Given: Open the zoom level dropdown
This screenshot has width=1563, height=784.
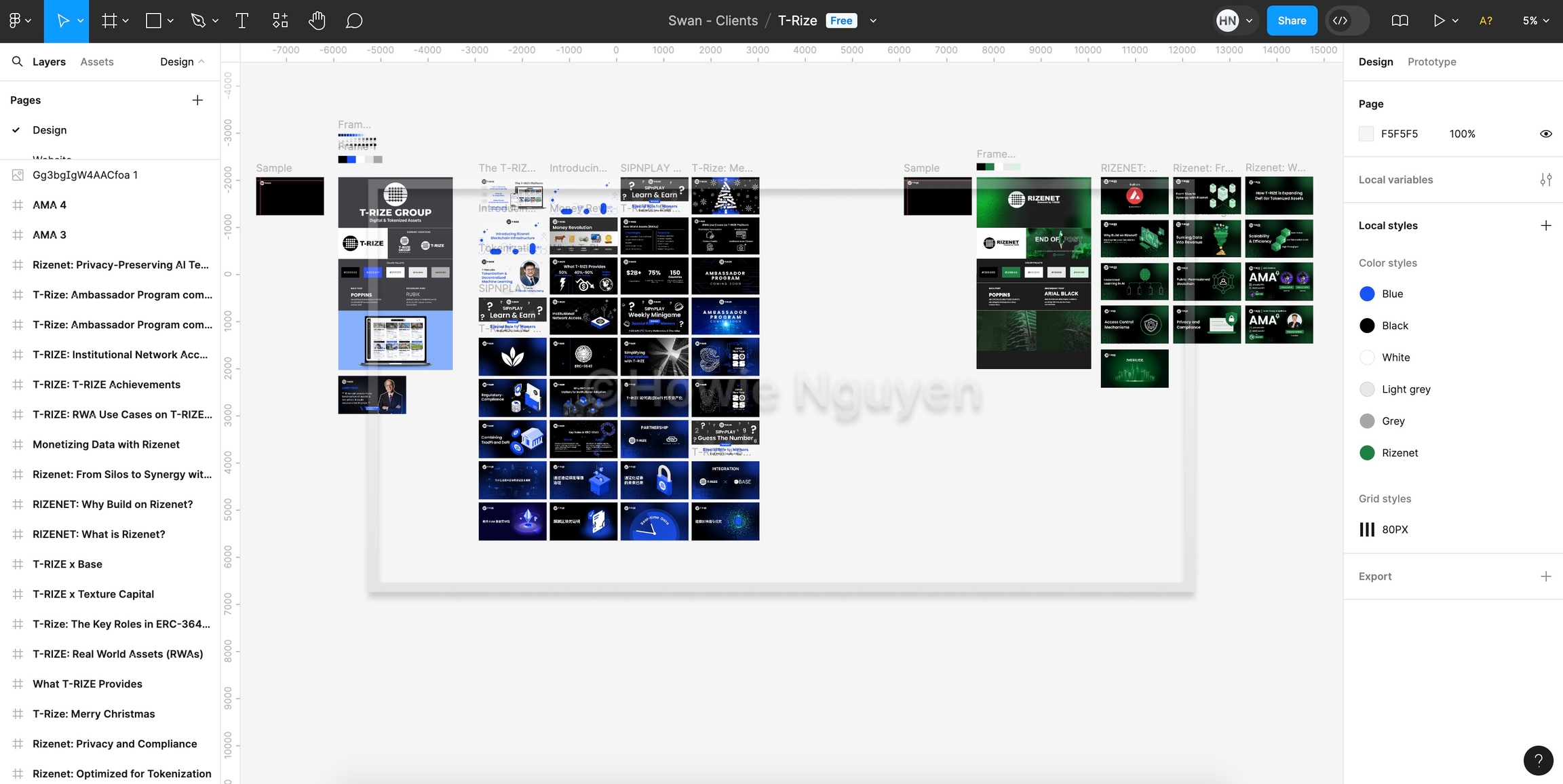Looking at the screenshot, I should 1536,21.
